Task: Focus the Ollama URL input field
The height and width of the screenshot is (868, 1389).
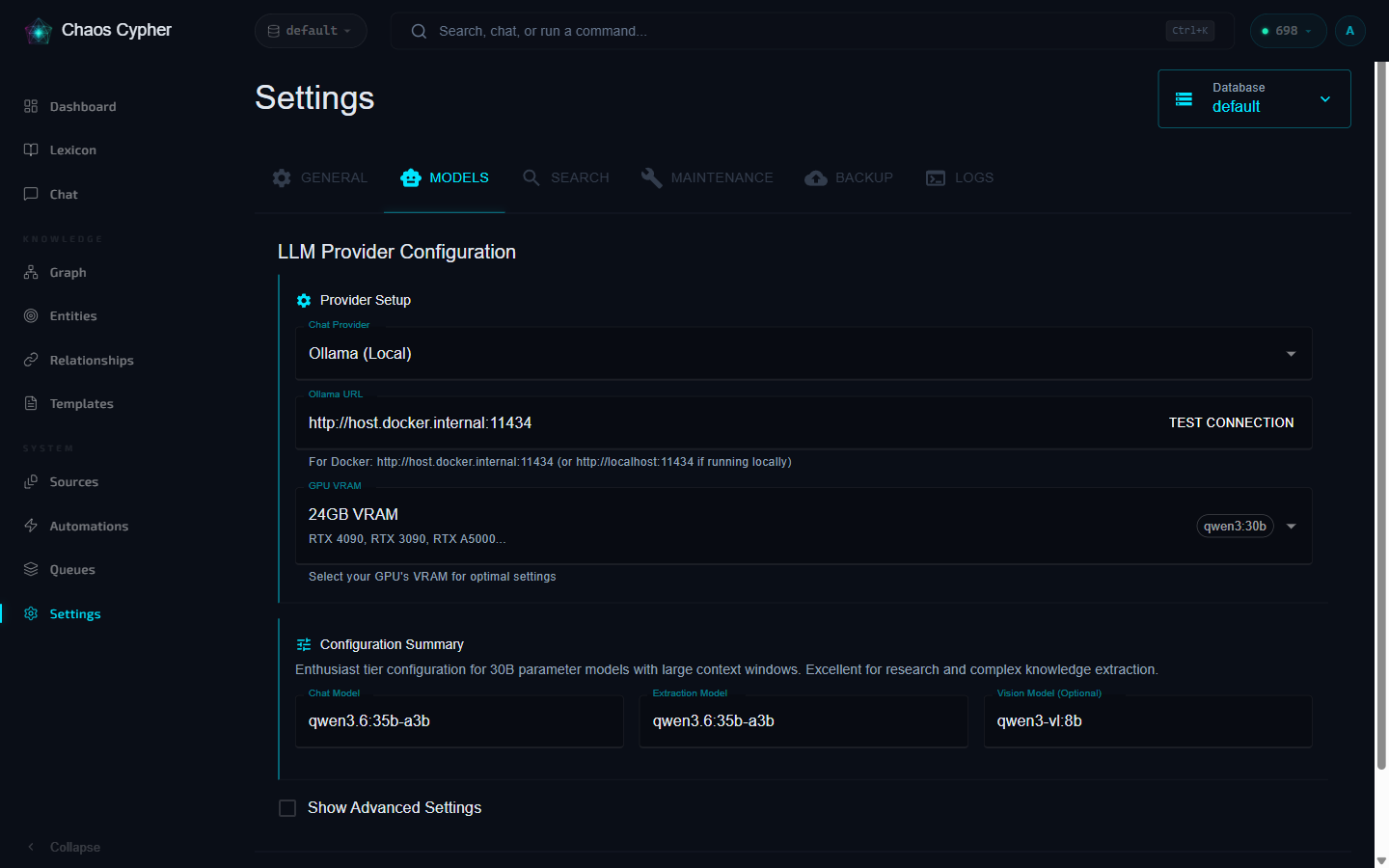Action: pos(728,422)
